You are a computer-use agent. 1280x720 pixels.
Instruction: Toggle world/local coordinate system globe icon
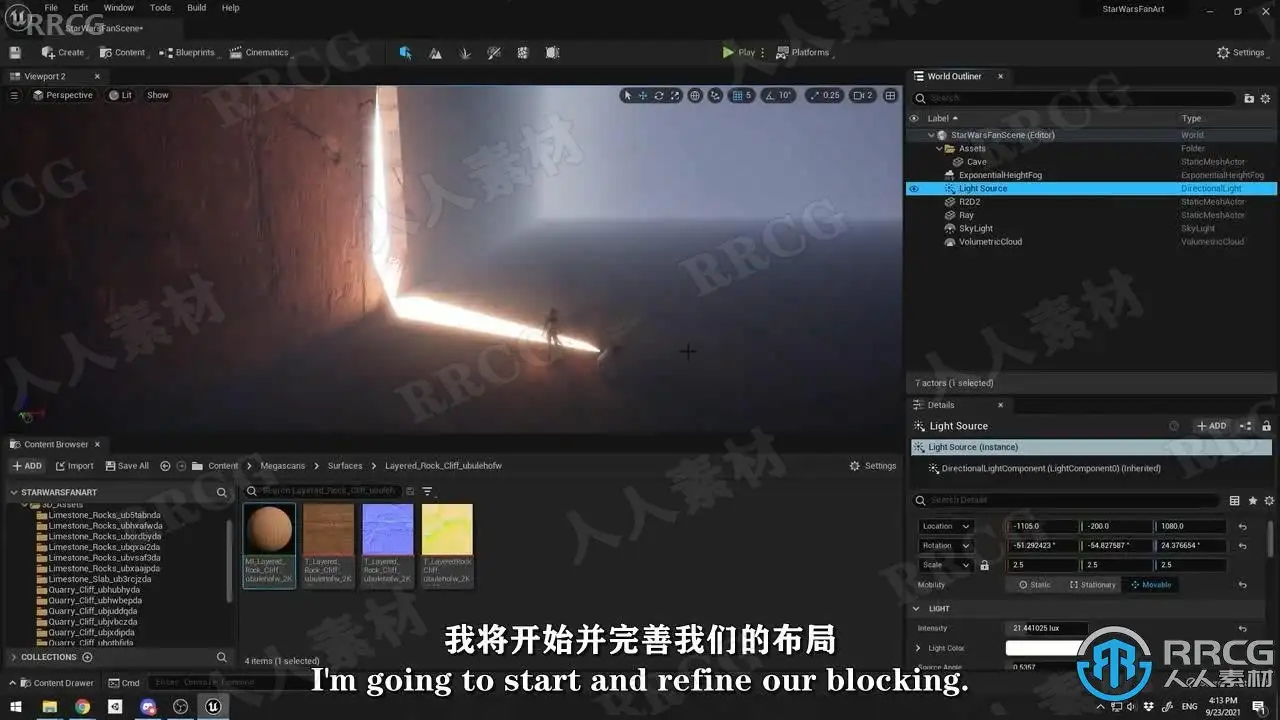coord(695,96)
